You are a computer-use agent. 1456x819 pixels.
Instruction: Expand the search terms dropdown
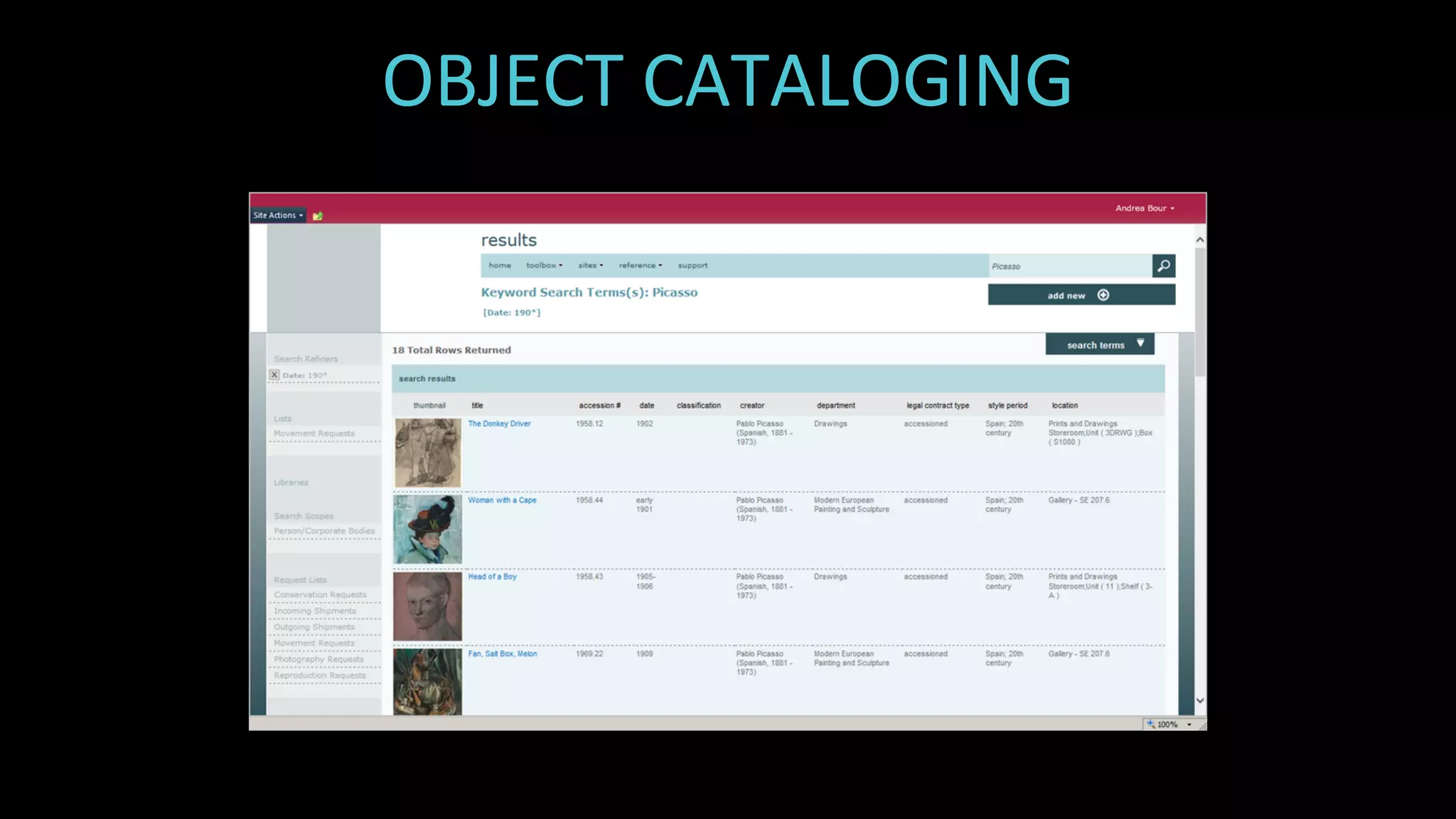tap(1100, 345)
